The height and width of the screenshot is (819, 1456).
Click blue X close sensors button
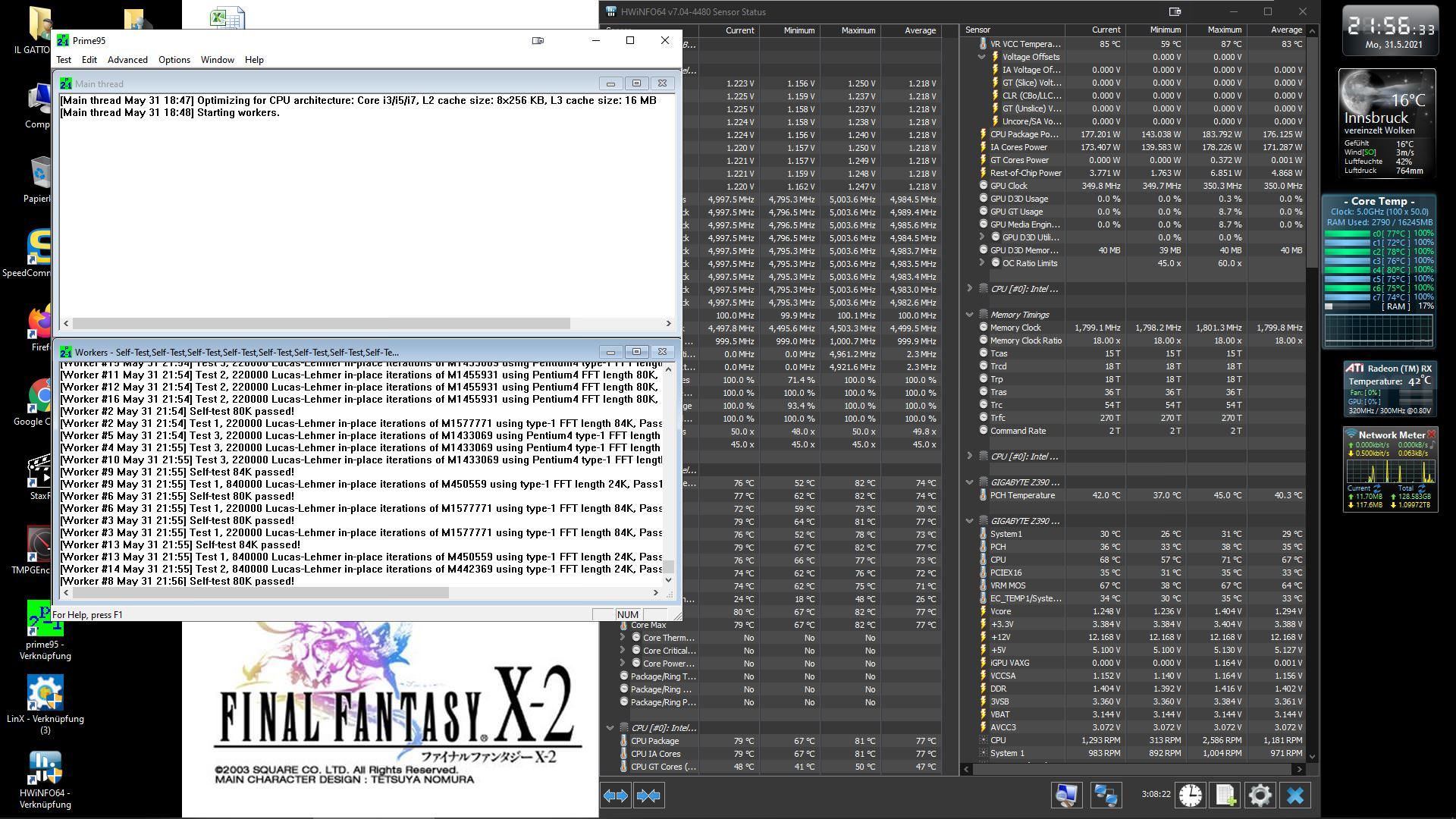(1295, 795)
